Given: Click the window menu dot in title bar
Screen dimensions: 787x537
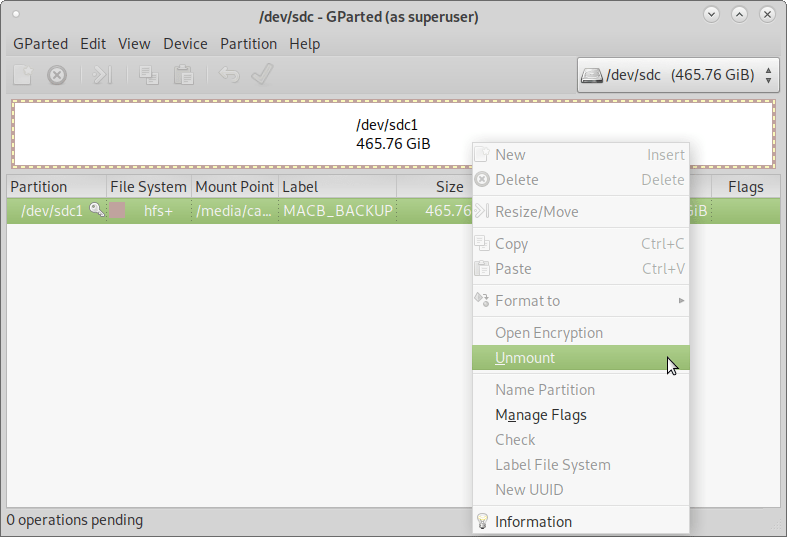Looking at the screenshot, I should [x=16, y=14].
